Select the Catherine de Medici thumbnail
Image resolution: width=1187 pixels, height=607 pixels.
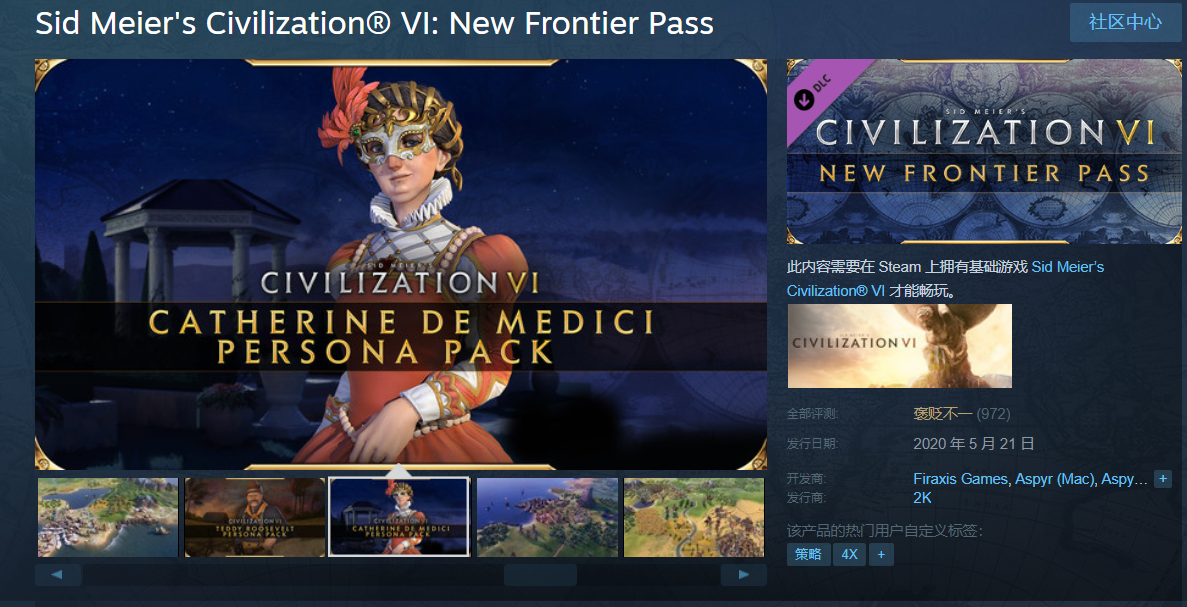pos(399,517)
